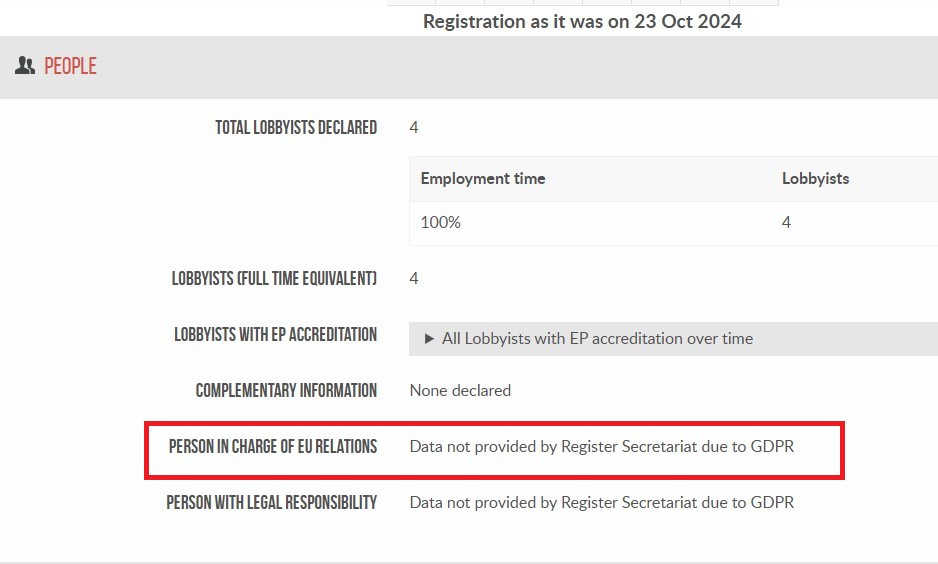
Task: Click the 'Total lobbyists declared' label
Action: coord(296,127)
